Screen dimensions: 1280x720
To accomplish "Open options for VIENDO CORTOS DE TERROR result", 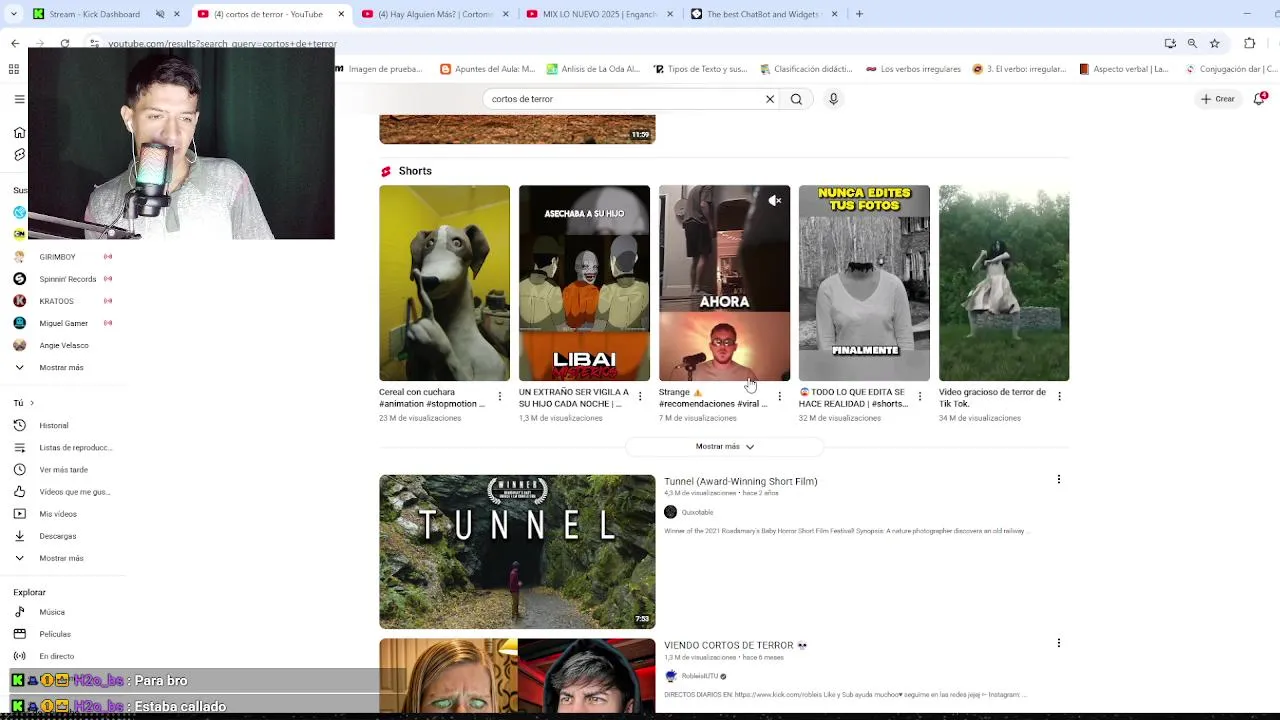I will point(1059,643).
